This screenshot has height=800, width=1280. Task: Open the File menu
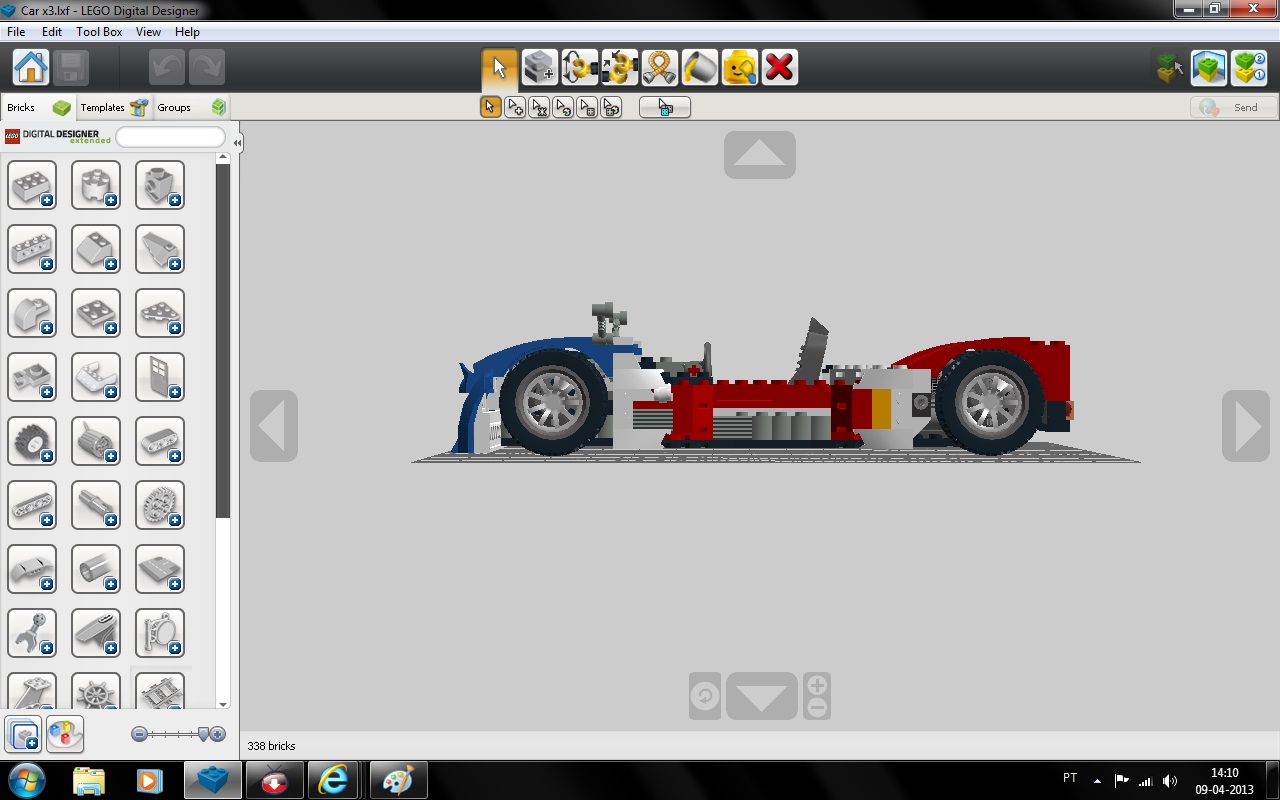pyautogui.click(x=16, y=32)
